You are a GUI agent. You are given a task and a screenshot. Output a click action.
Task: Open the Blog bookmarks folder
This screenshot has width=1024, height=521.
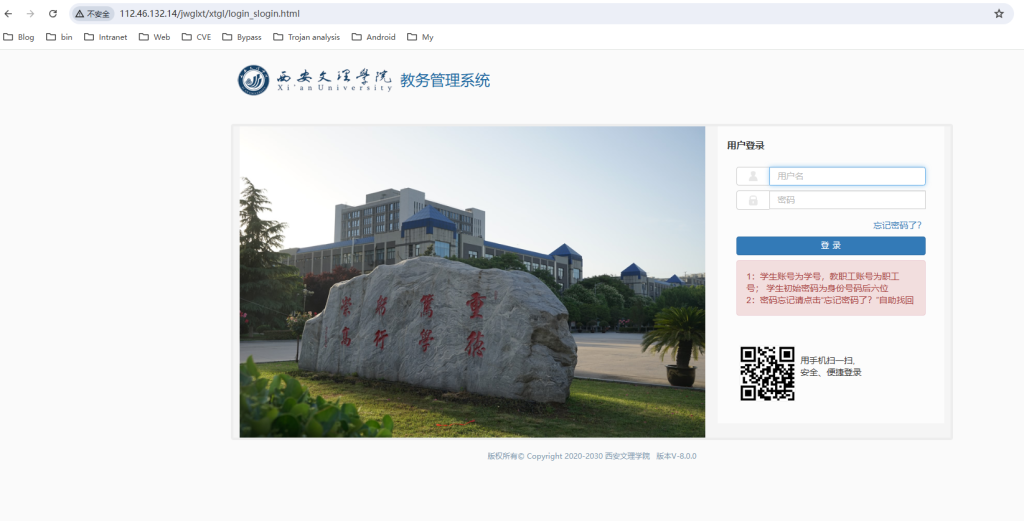click(x=19, y=37)
